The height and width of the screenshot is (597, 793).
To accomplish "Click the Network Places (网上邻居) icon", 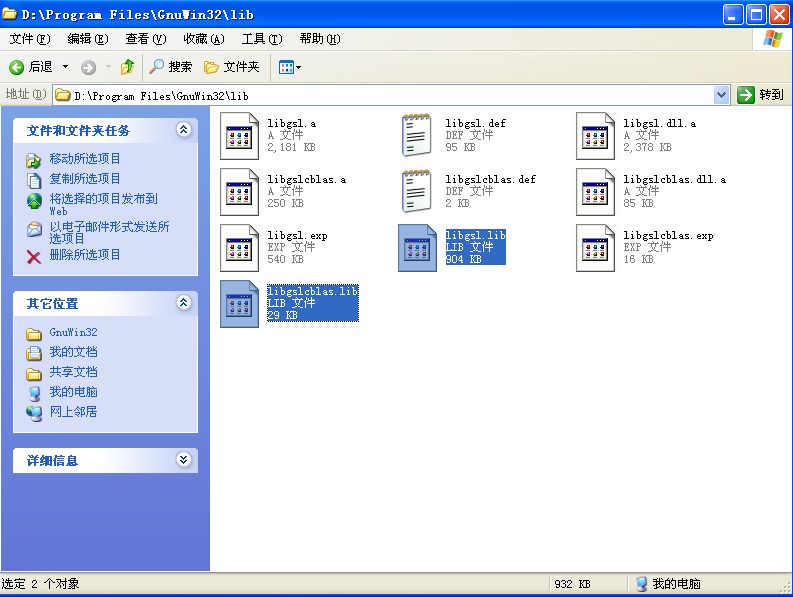I will (34, 413).
